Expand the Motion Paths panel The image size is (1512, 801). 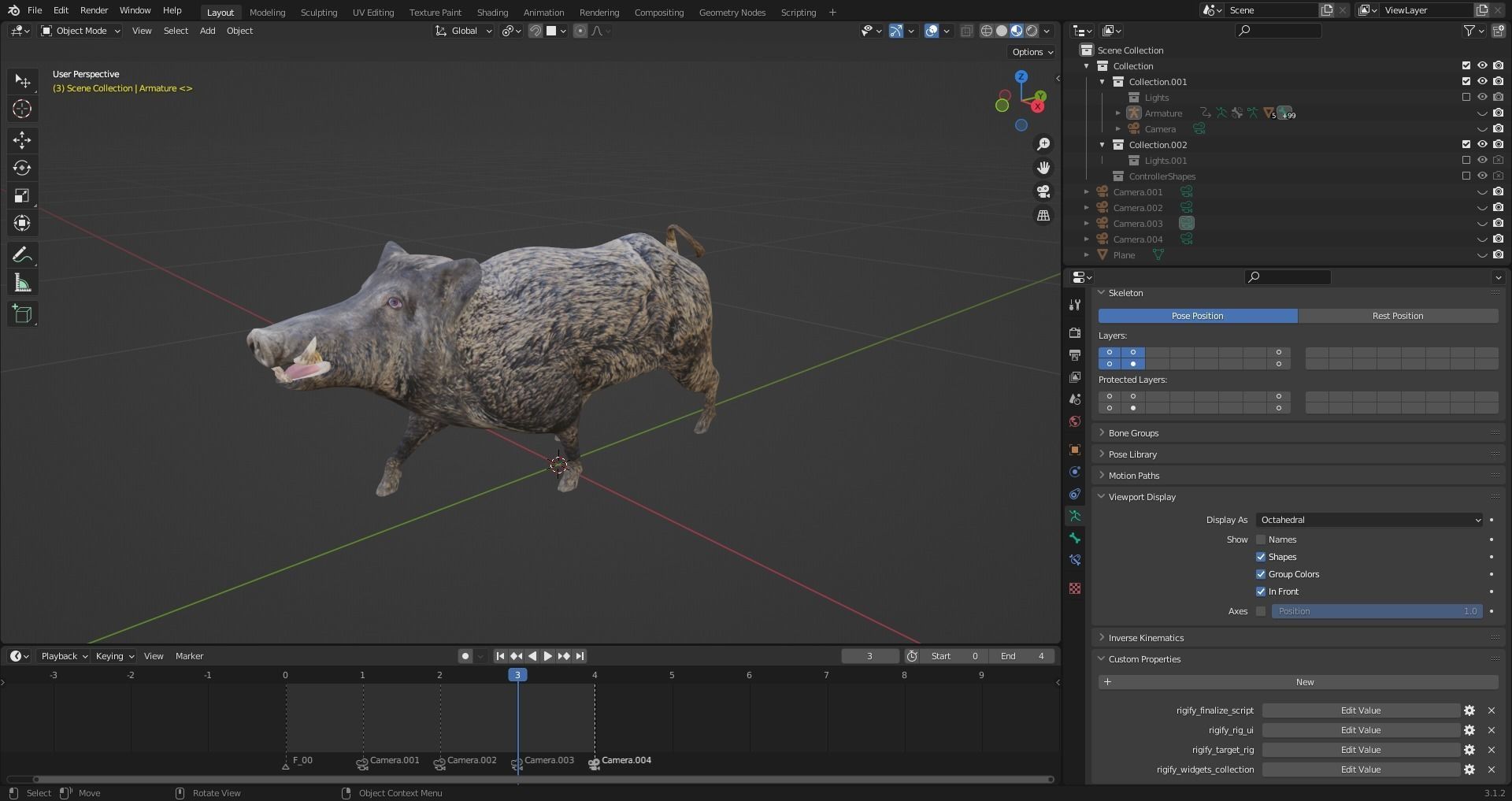click(x=1134, y=476)
